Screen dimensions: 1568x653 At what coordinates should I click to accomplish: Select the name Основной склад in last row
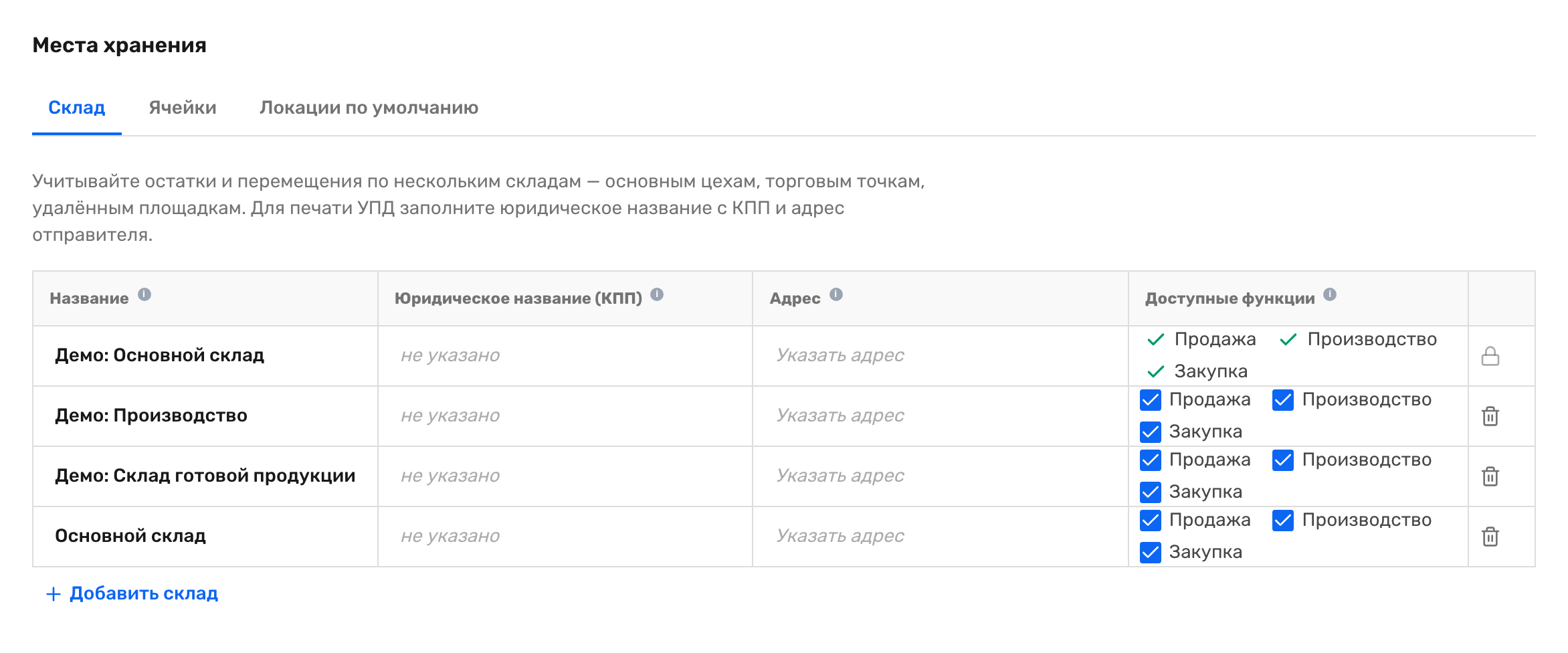click(x=130, y=536)
